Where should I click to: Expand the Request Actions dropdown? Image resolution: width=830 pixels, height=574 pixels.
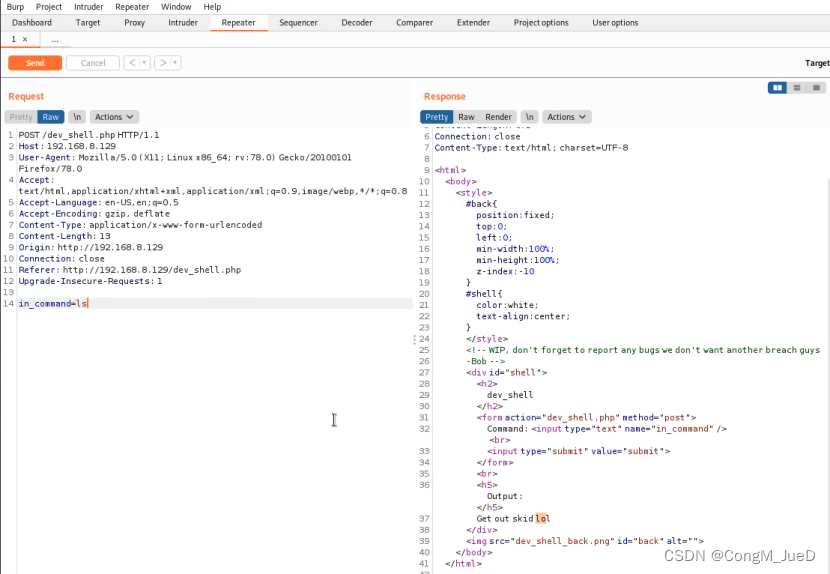[x=114, y=117]
